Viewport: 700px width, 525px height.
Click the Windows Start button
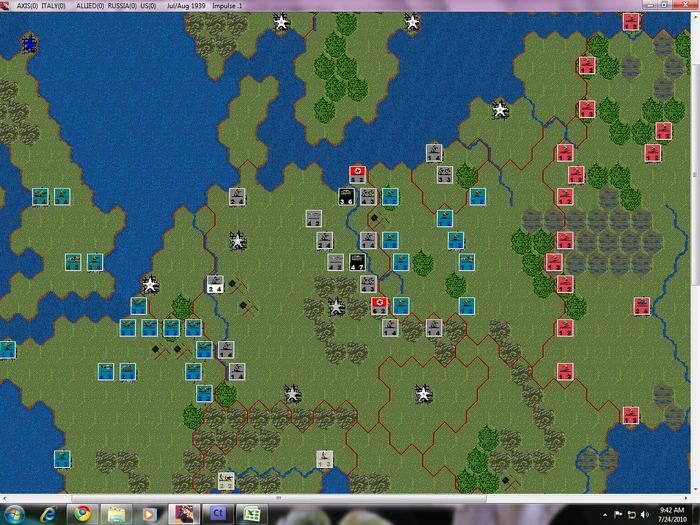pos(14,514)
